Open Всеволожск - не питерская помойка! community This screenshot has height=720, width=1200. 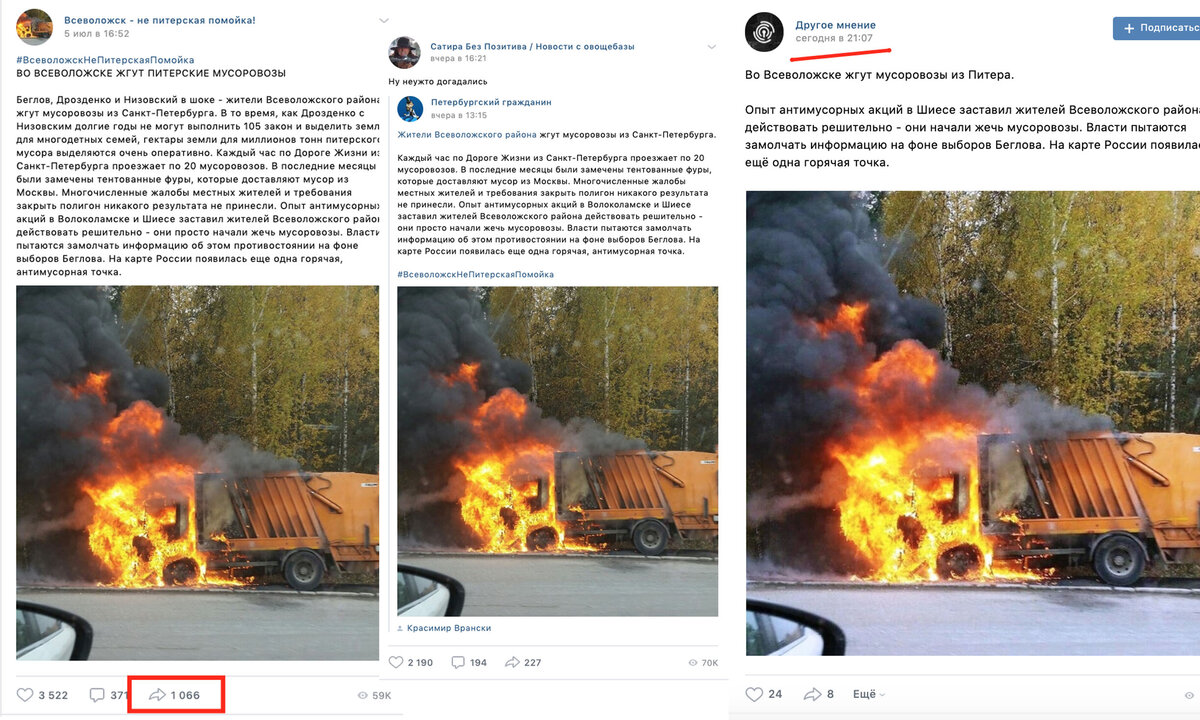click(160, 20)
